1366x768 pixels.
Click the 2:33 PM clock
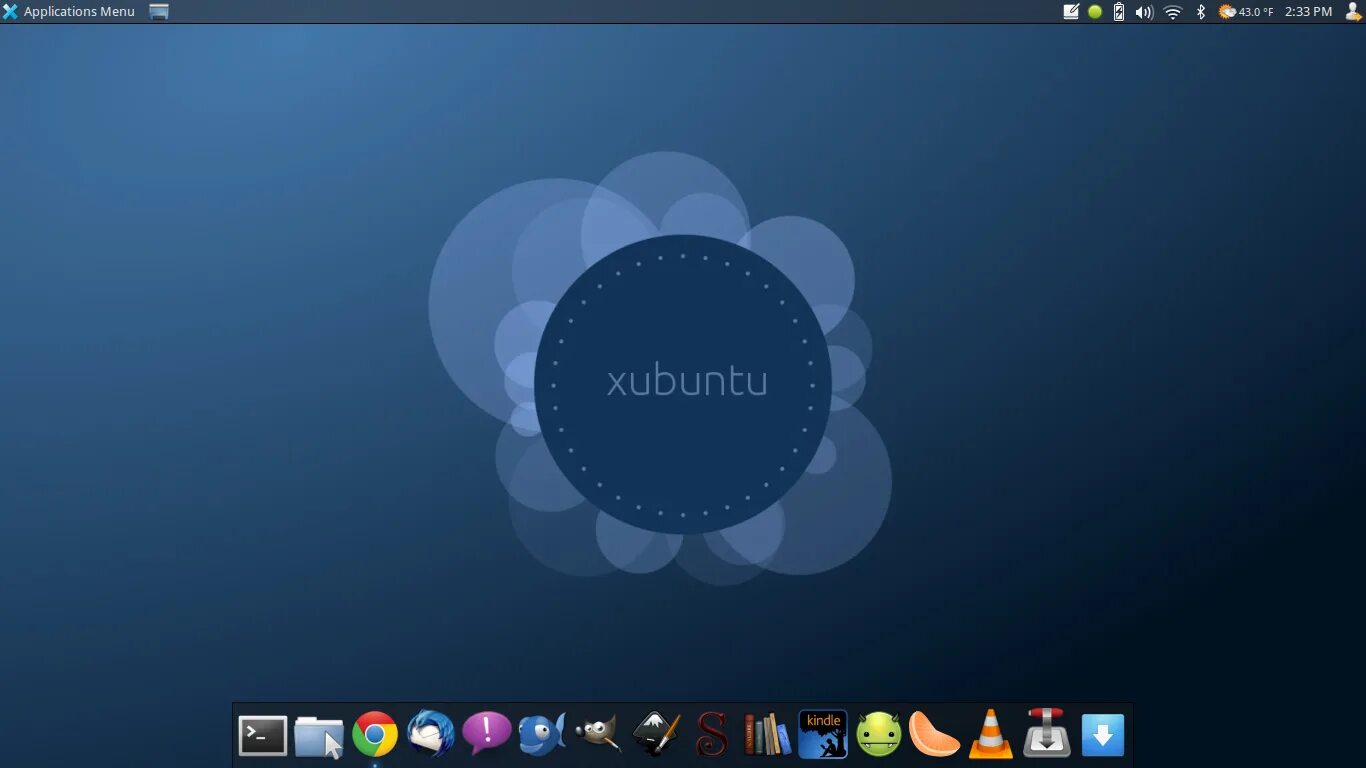pyautogui.click(x=1309, y=12)
